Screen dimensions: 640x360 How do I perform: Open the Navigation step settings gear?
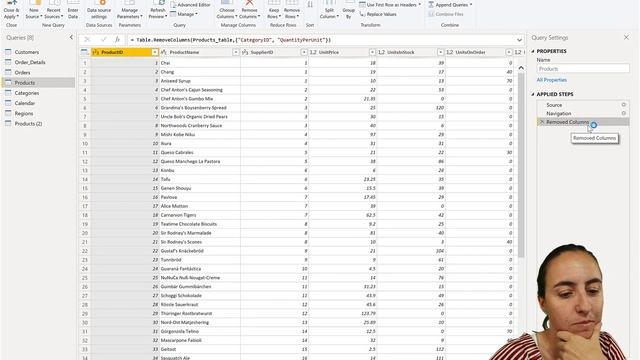(x=624, y=113)
